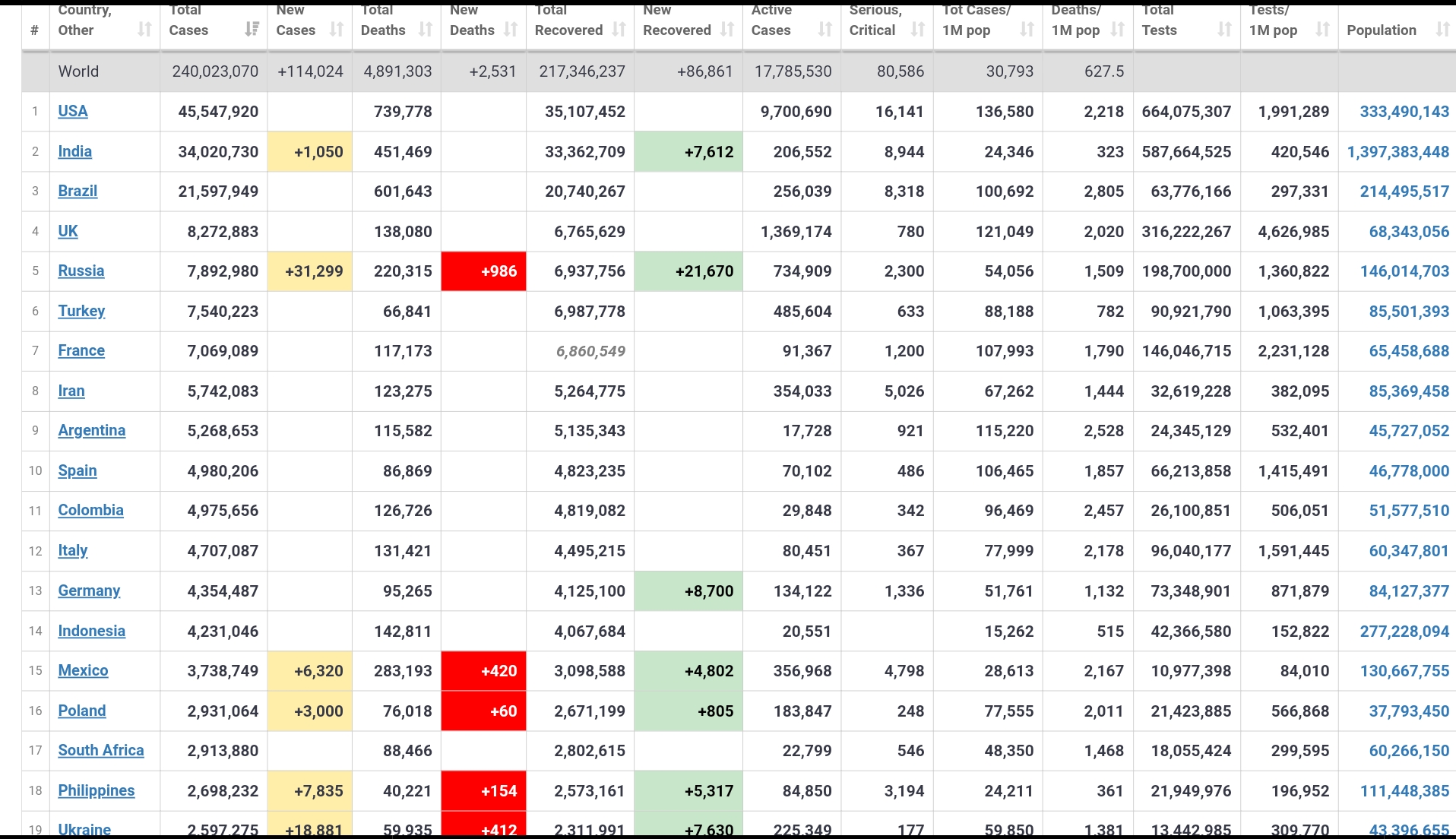The image size is (1456, 839).
Task: Open the Spain country link
Action: 78,470
